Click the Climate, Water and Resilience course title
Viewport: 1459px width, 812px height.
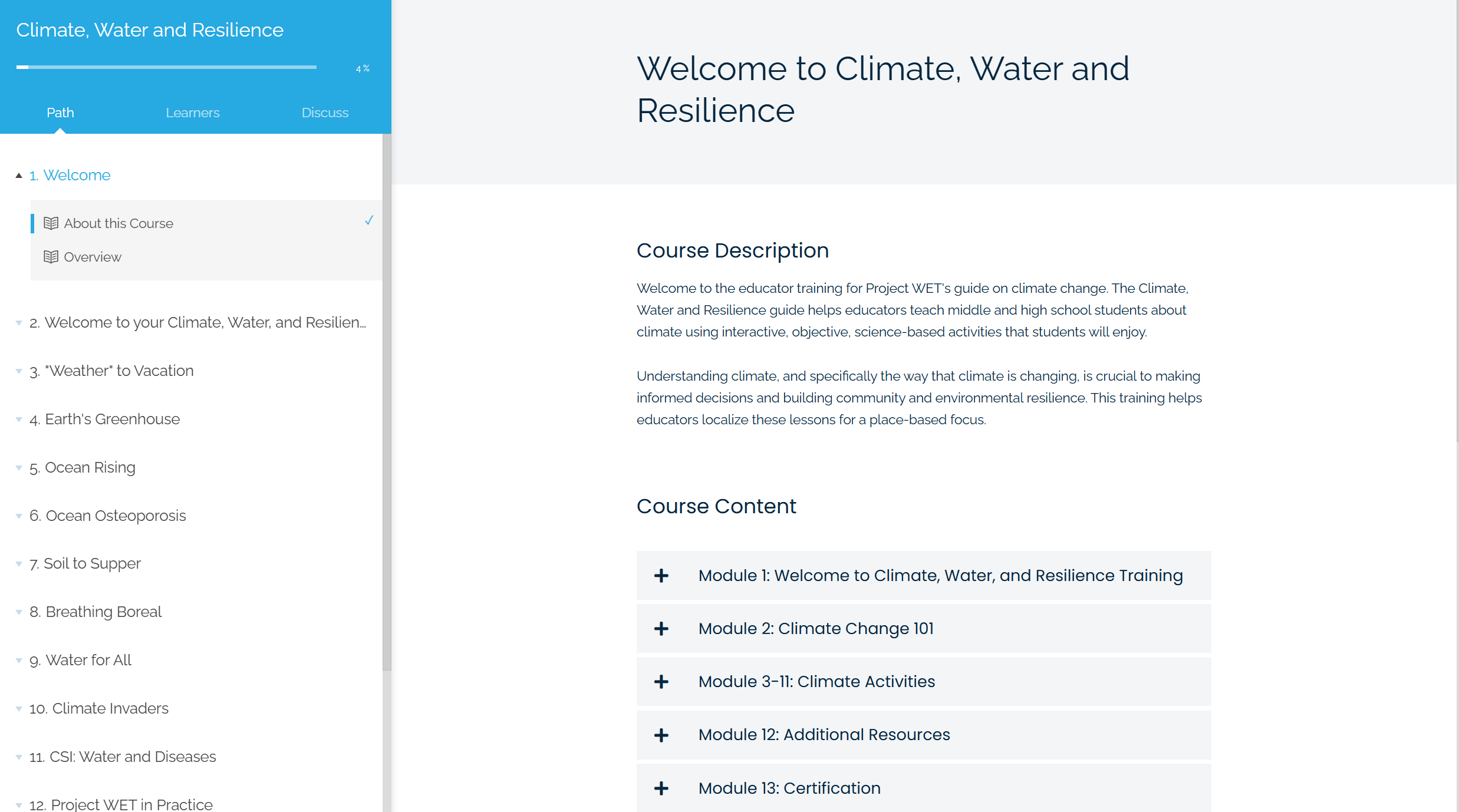click(x=150, y=30)
